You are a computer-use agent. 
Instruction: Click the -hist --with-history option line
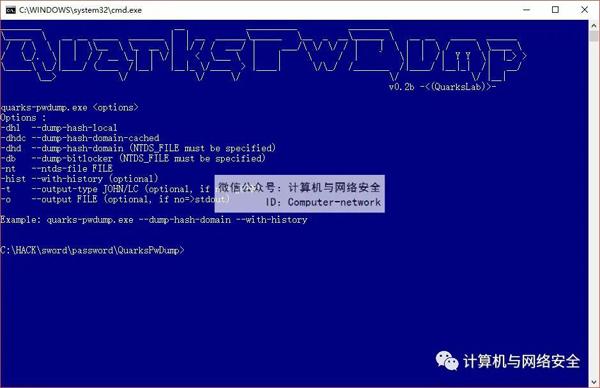[x=79, y=179]
